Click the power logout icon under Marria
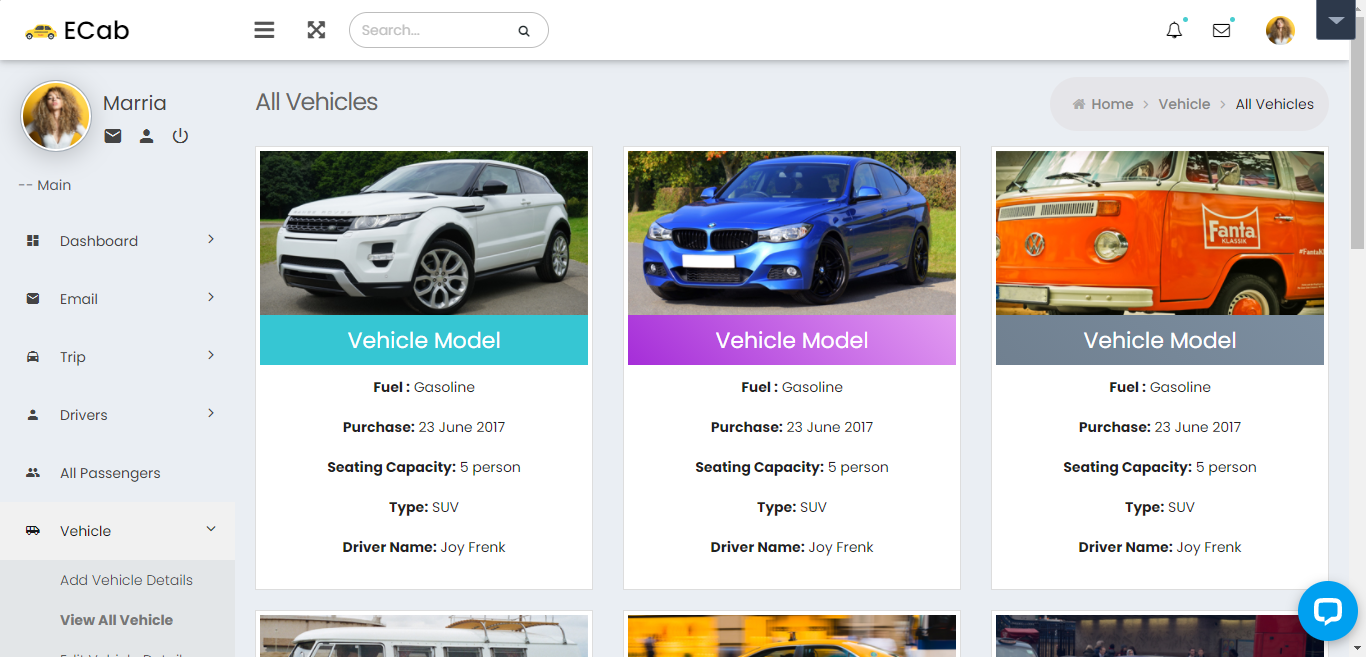Image resolution: width=1366 pixels, height=657 pixels. tap(180, 136)
